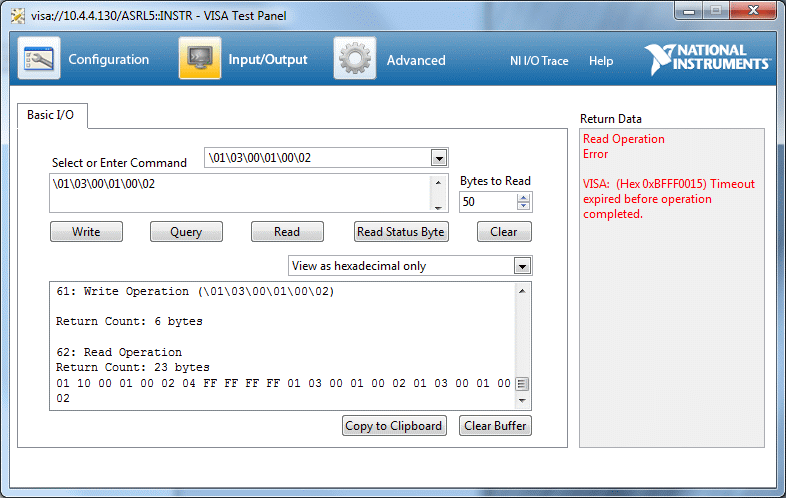Select the Basic I/O tab
Viewport: 786px width, 498px height.
tap(52, 115)
